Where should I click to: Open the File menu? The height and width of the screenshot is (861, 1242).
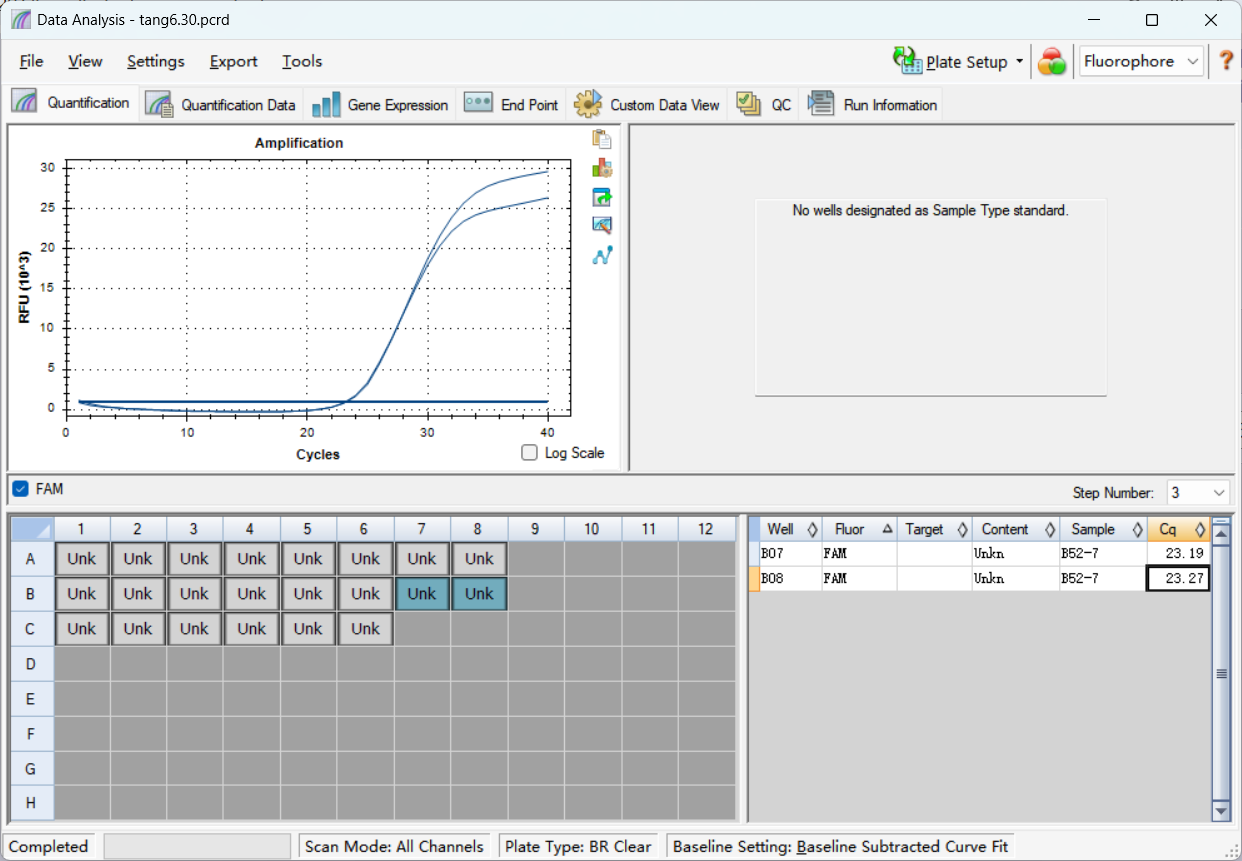[x=31, y=61]
